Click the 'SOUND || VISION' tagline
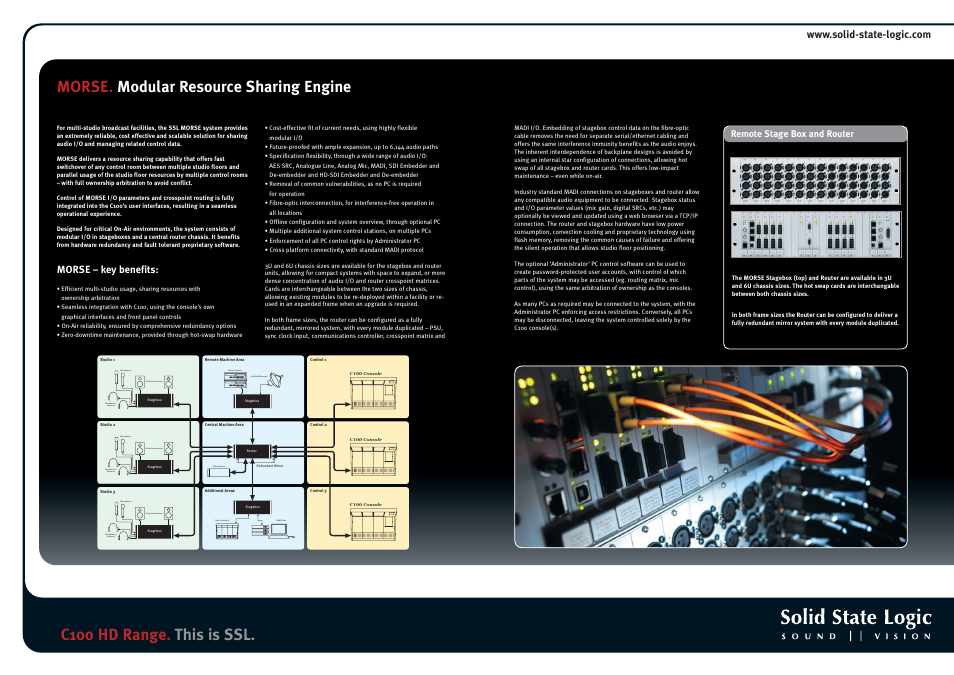 (x=856, y=636)
